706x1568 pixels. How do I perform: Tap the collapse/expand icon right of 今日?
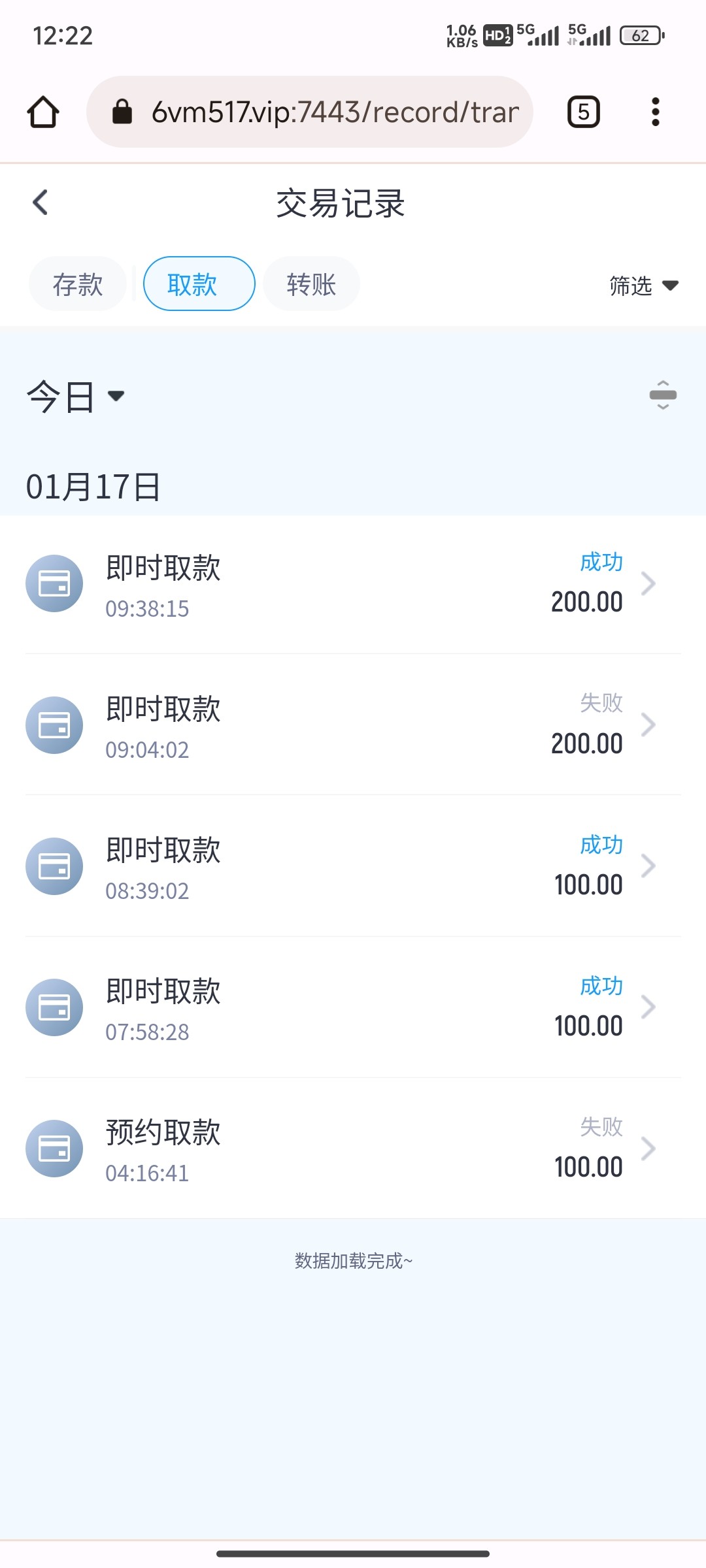pos(662,395)
